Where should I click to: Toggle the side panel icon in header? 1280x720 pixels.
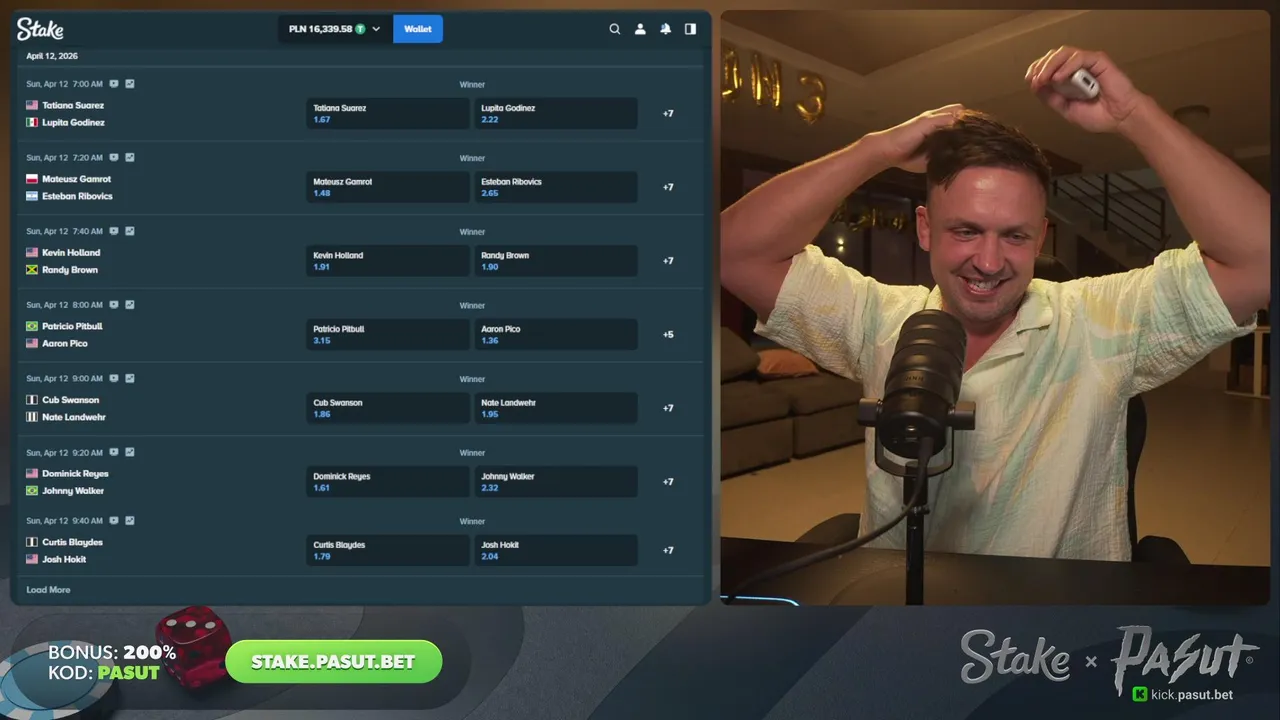tap(690, 29)
